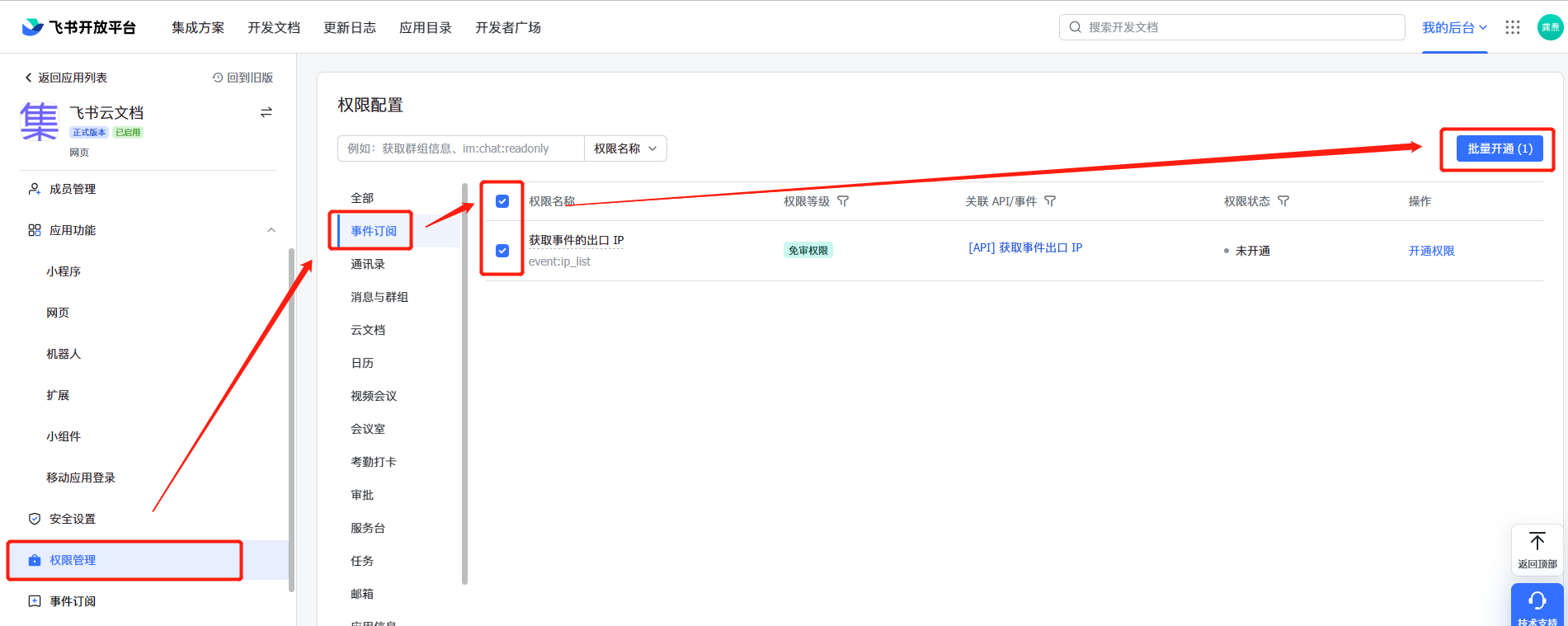Open the 权限名称 search type dropdown
The image size is (1568, 626).
[625, 148]
